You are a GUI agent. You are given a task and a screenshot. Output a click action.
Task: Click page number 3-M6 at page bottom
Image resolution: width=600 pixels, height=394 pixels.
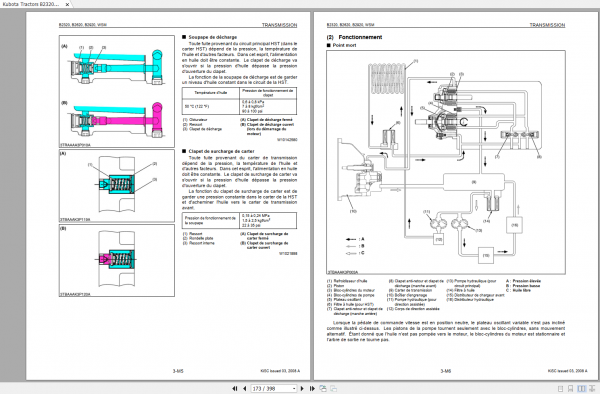(x=446, y=371)
